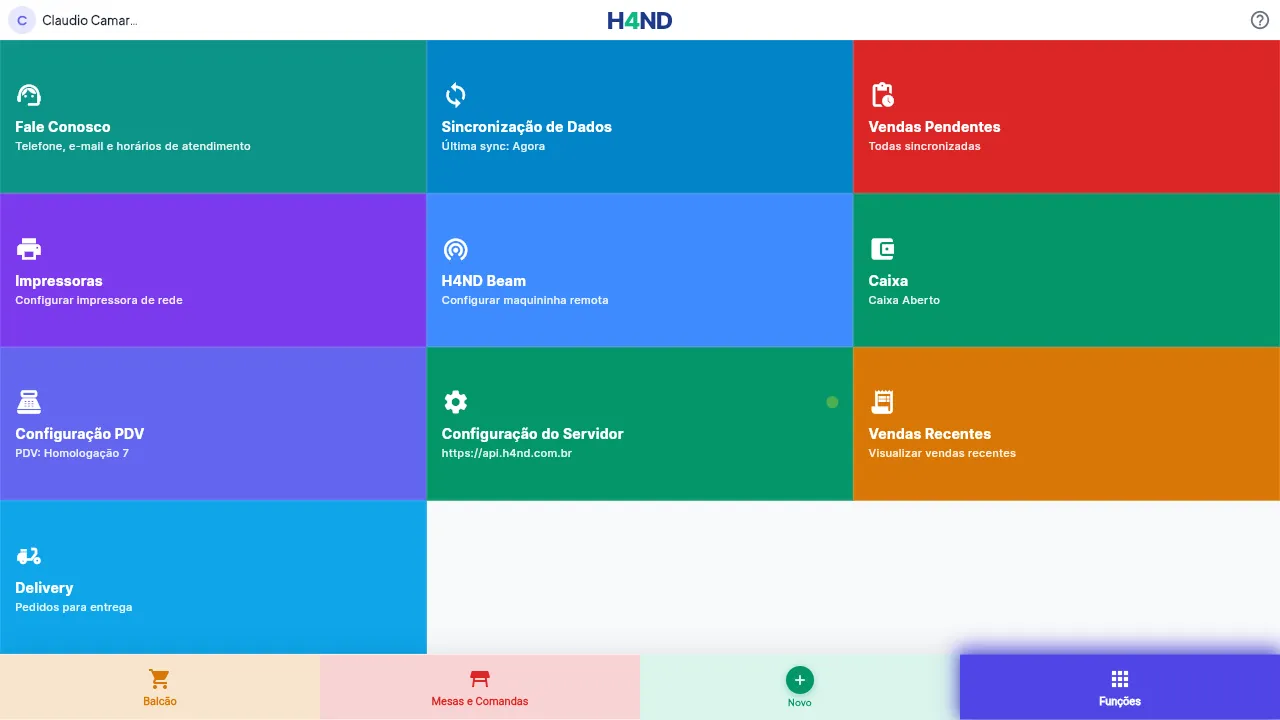Click the printer icon on Impressoras
1280x720 pixels.
click(29, 249)
